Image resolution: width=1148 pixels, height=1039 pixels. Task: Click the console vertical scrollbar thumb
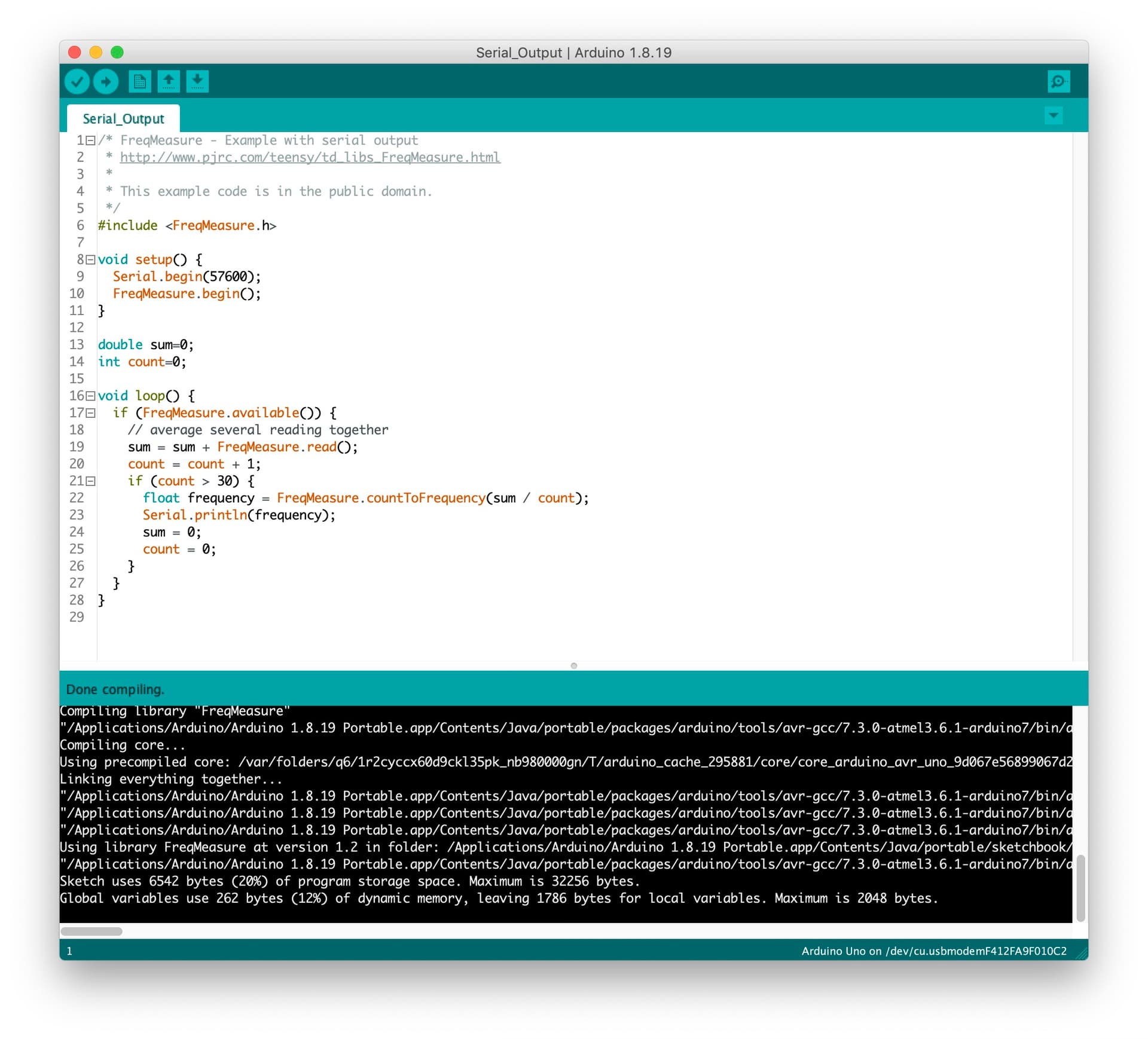coord(1080,888)
